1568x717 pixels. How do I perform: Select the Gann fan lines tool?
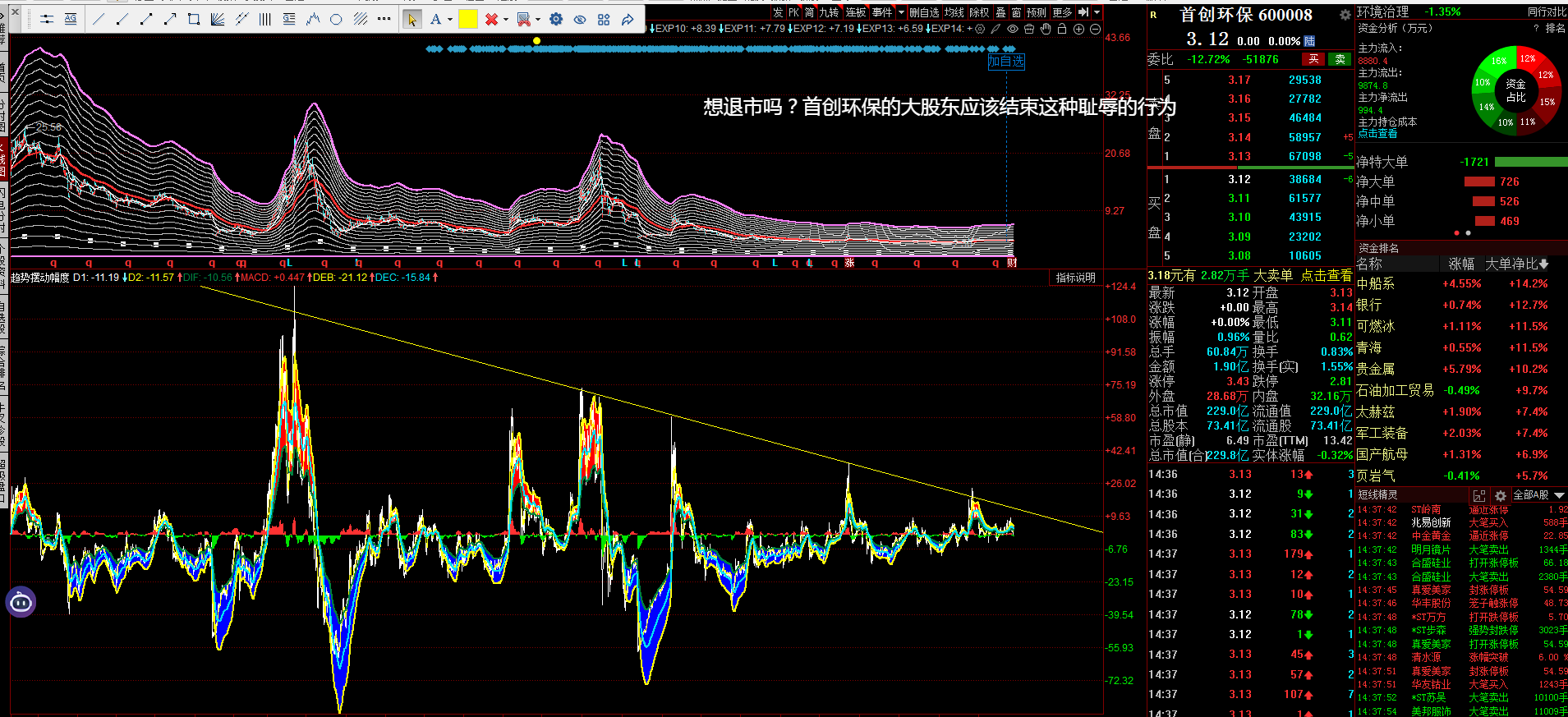[218, 19]
